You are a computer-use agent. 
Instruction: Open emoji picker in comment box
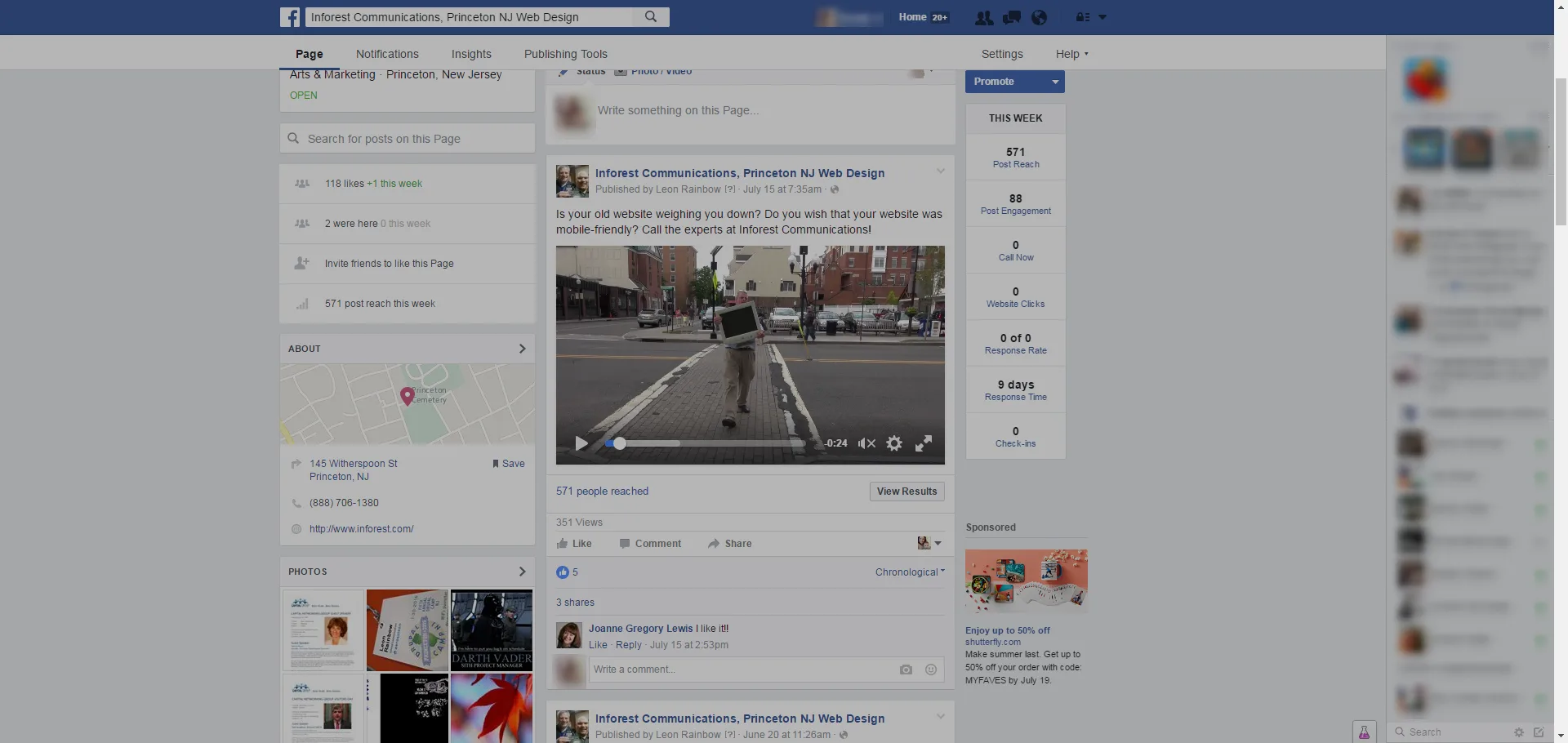click(930, 670)
